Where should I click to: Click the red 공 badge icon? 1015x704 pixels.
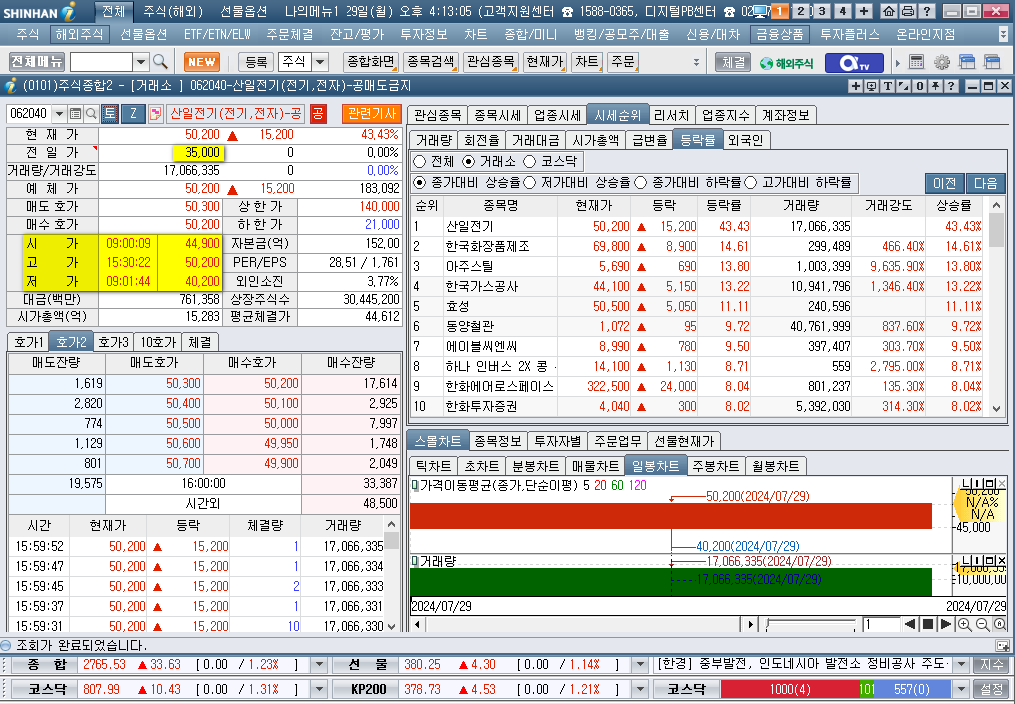318,114
